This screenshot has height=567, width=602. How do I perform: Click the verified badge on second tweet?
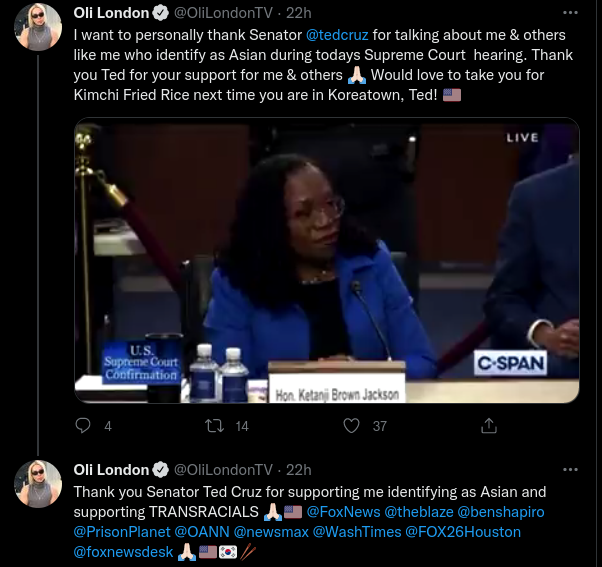pos(160,470)
